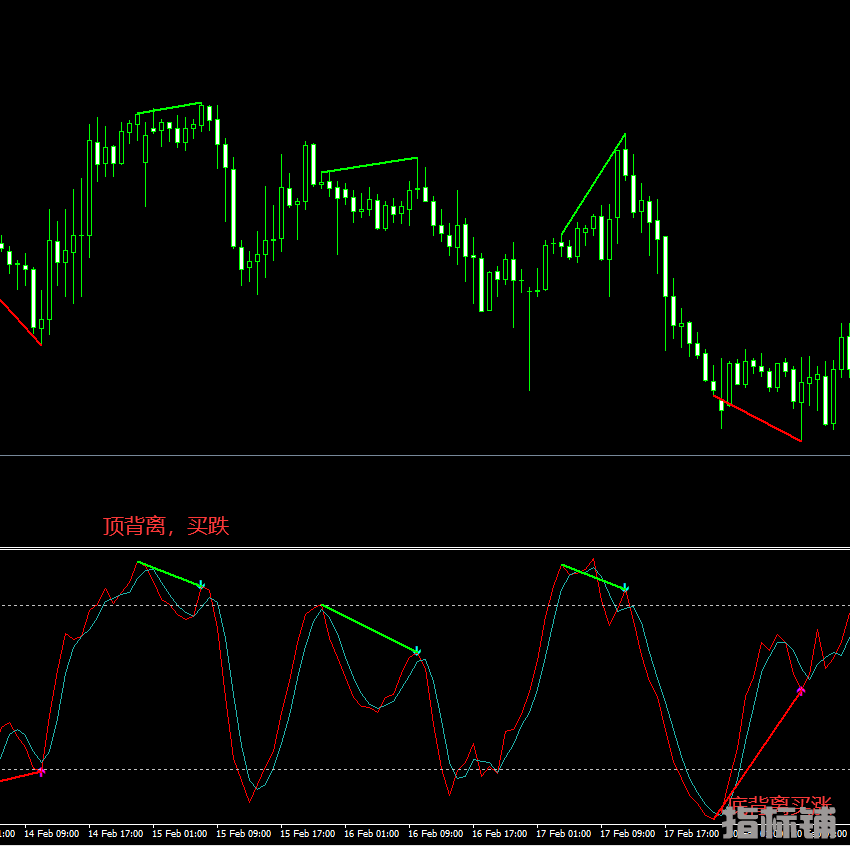850x847 pixels.
Task: Select the red trendline at bottom-right of price chart
Action: (x=758, y=418)
